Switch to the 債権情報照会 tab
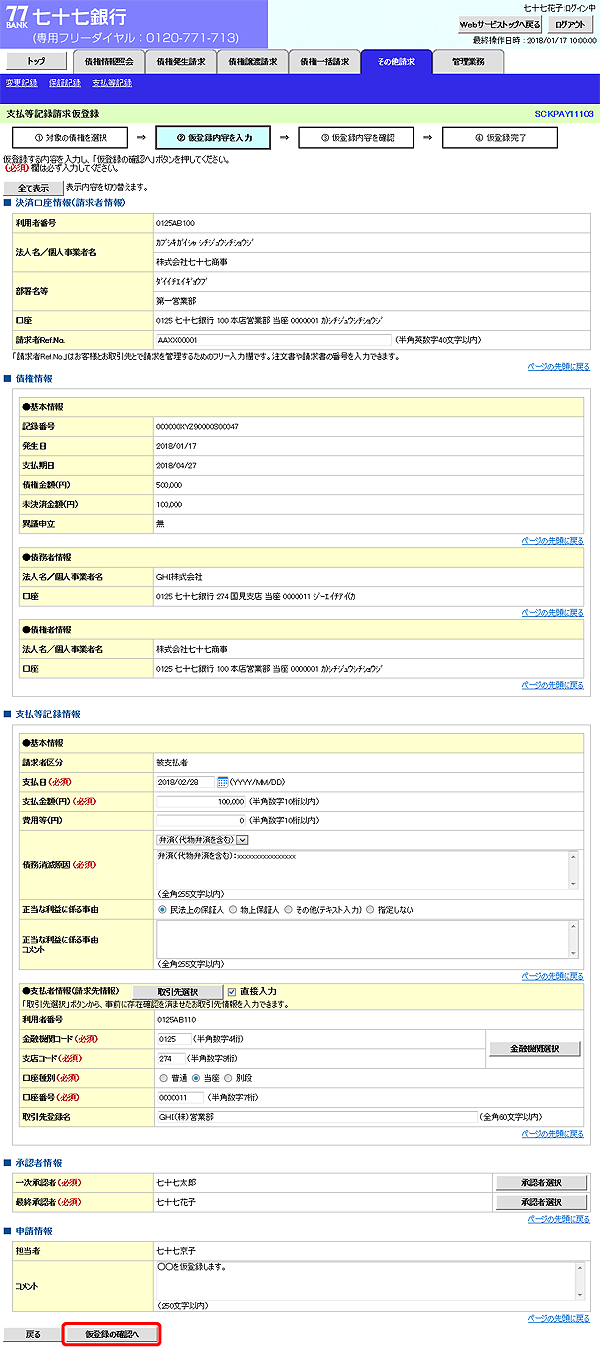Screen dimensions: 600x1350 108,61
